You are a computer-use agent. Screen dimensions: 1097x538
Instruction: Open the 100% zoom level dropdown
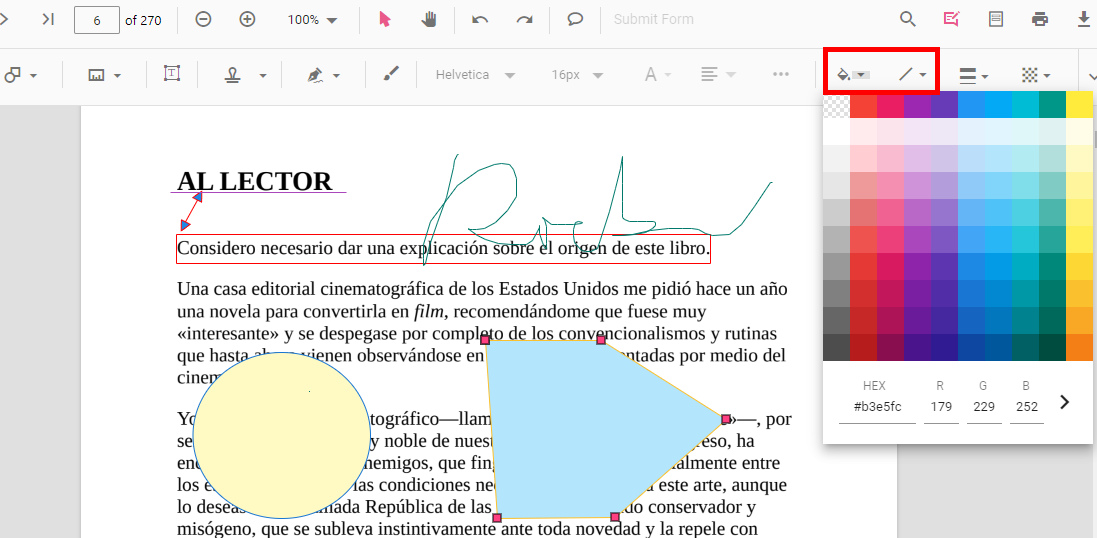pos(312,20)
